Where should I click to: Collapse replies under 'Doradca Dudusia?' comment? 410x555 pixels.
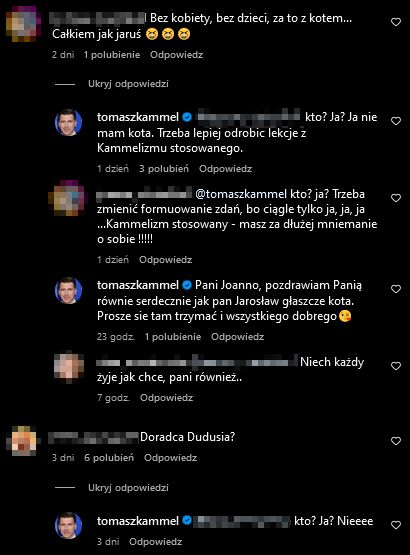[x=128, y=488]
